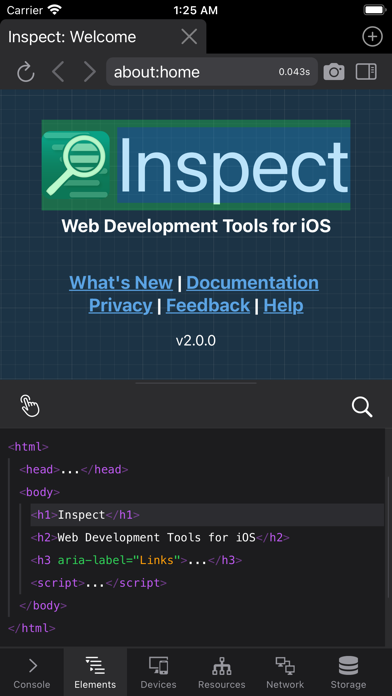The image size is (392, 696).
Task: Take a screenshot with the camera icon
Action: (x=334, y=71)
